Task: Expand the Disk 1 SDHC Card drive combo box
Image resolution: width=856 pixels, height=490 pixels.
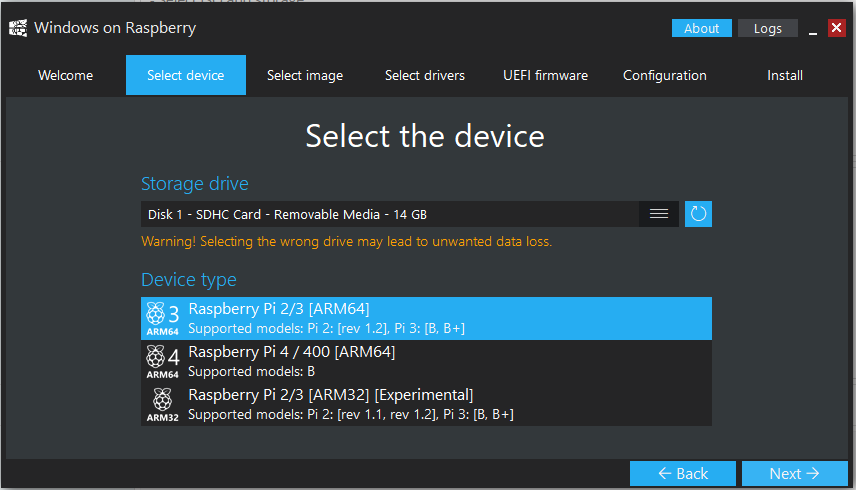Action: pos(390,214)
